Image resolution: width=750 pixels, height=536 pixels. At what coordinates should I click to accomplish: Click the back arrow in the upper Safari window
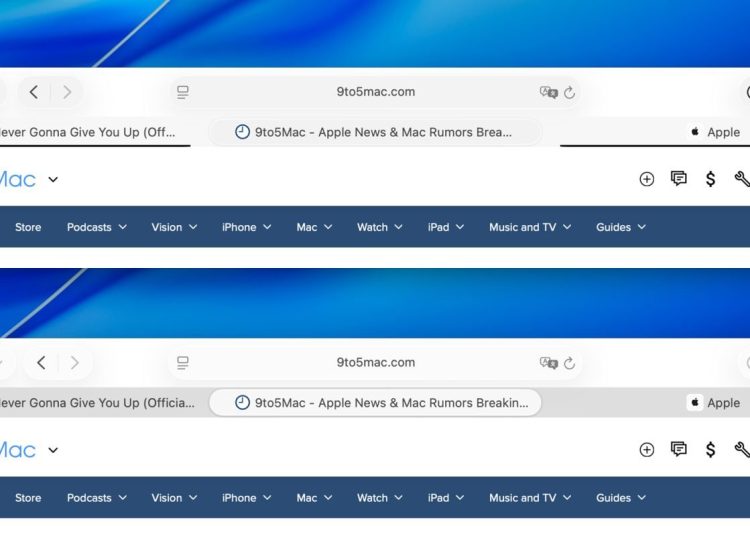(x=34, y=92)
